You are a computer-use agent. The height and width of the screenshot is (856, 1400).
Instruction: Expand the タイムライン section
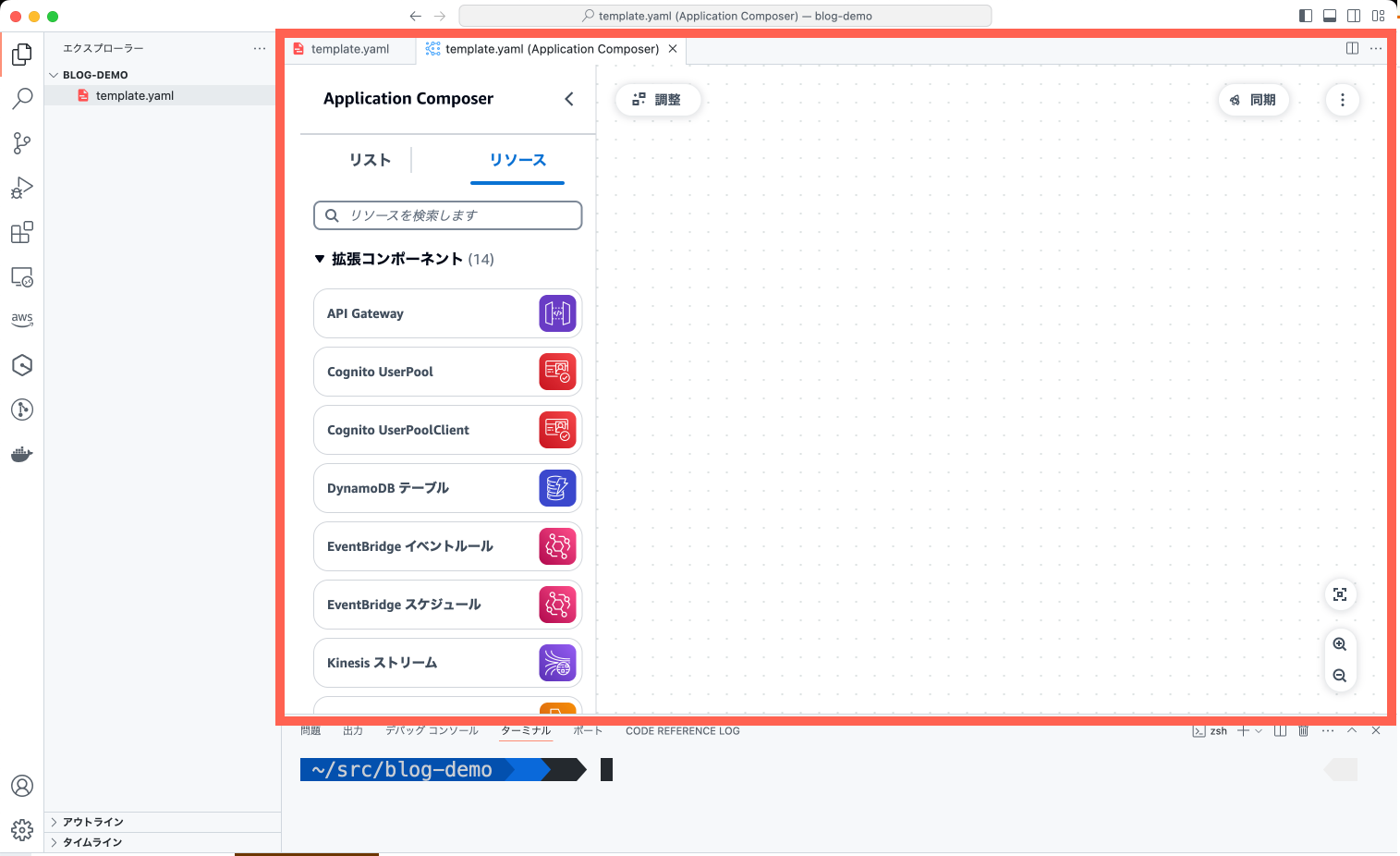click(x=162, y=842)
